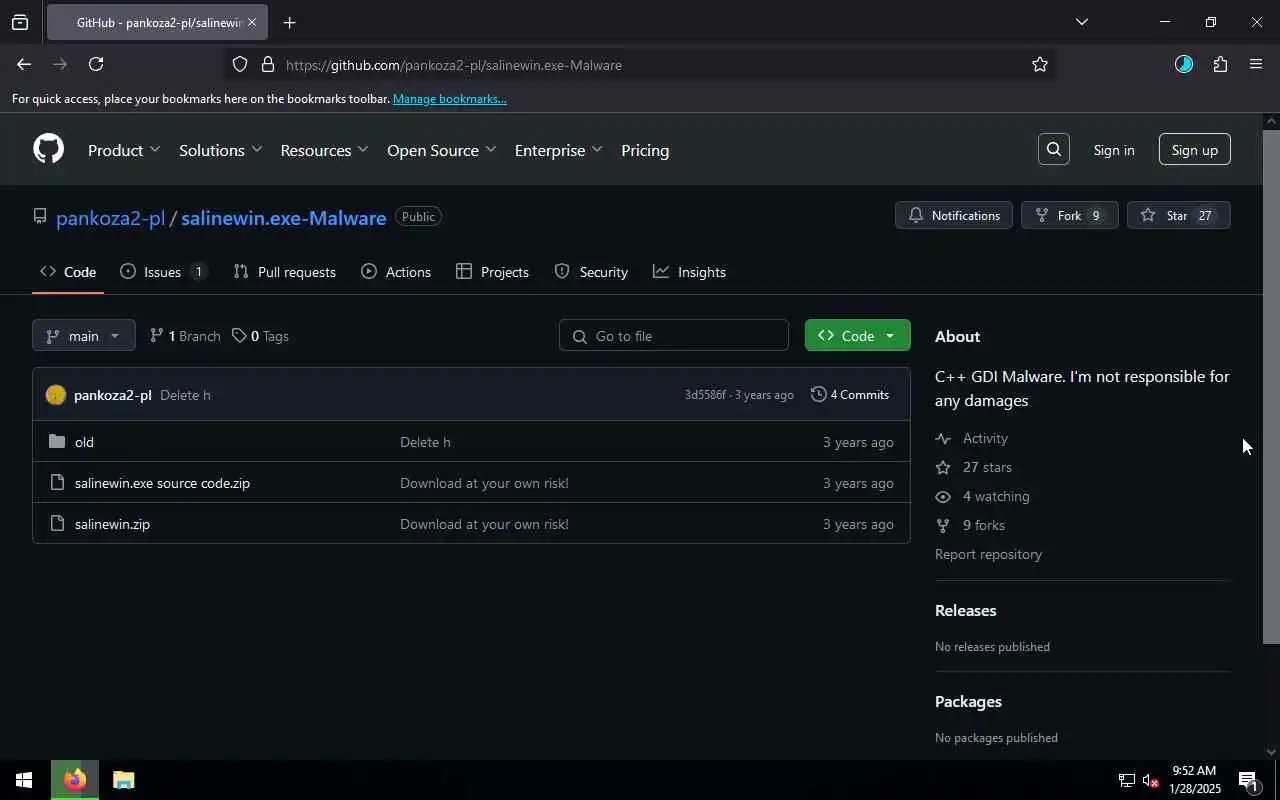
Task: Click file icon beside salinewin.exe source code.zip
Action: (x=57, y=483)
